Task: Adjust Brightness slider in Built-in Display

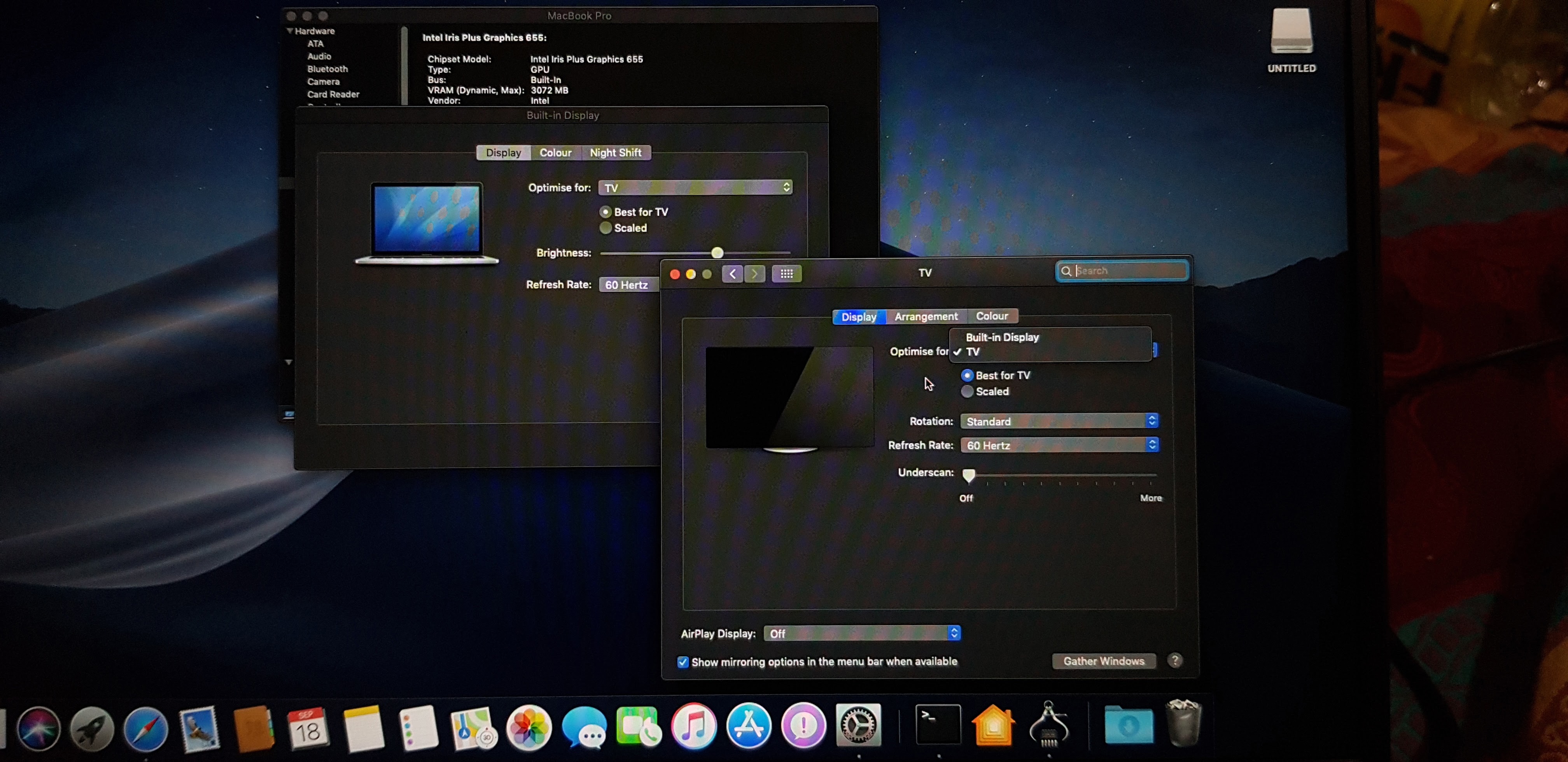Action: coord(717,253)
